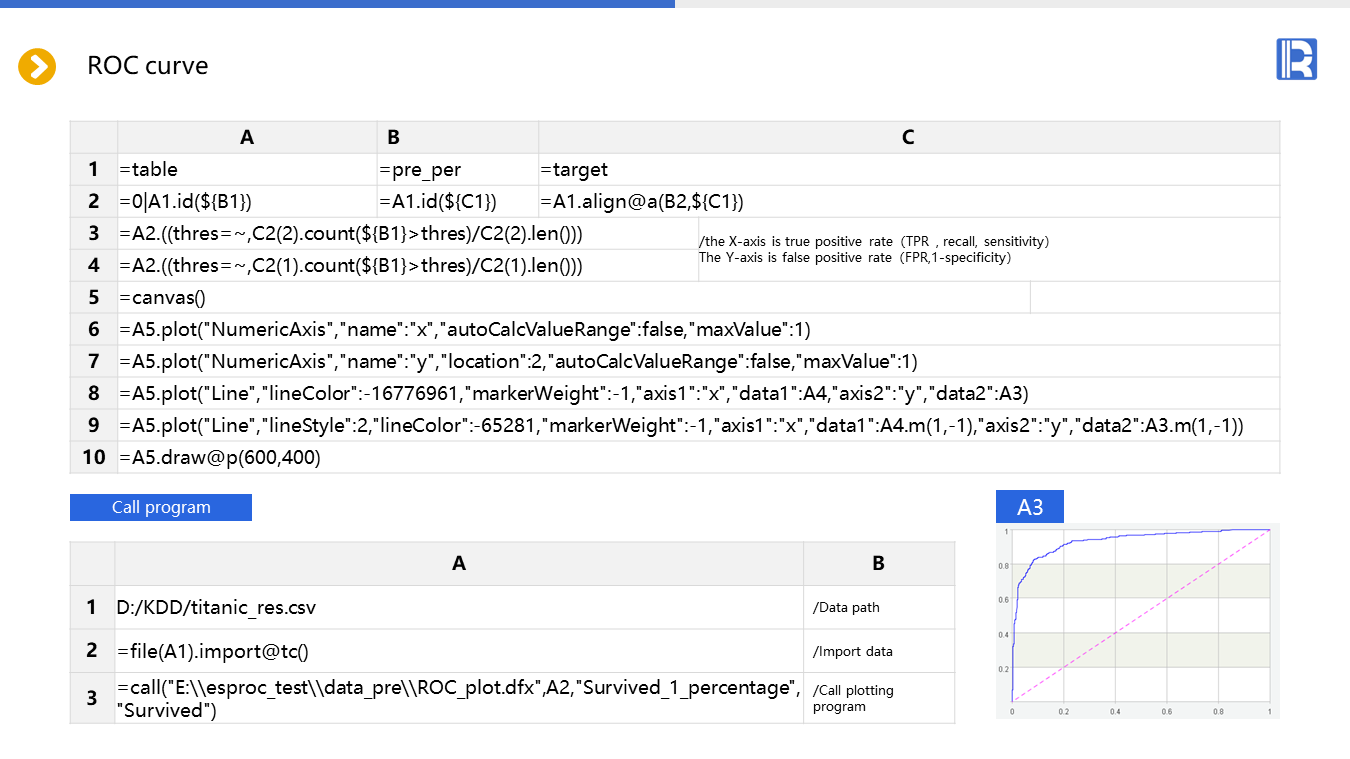Screen dimensions: 1350x759
Task: Select the =table cell
Action: pos(247,169)
